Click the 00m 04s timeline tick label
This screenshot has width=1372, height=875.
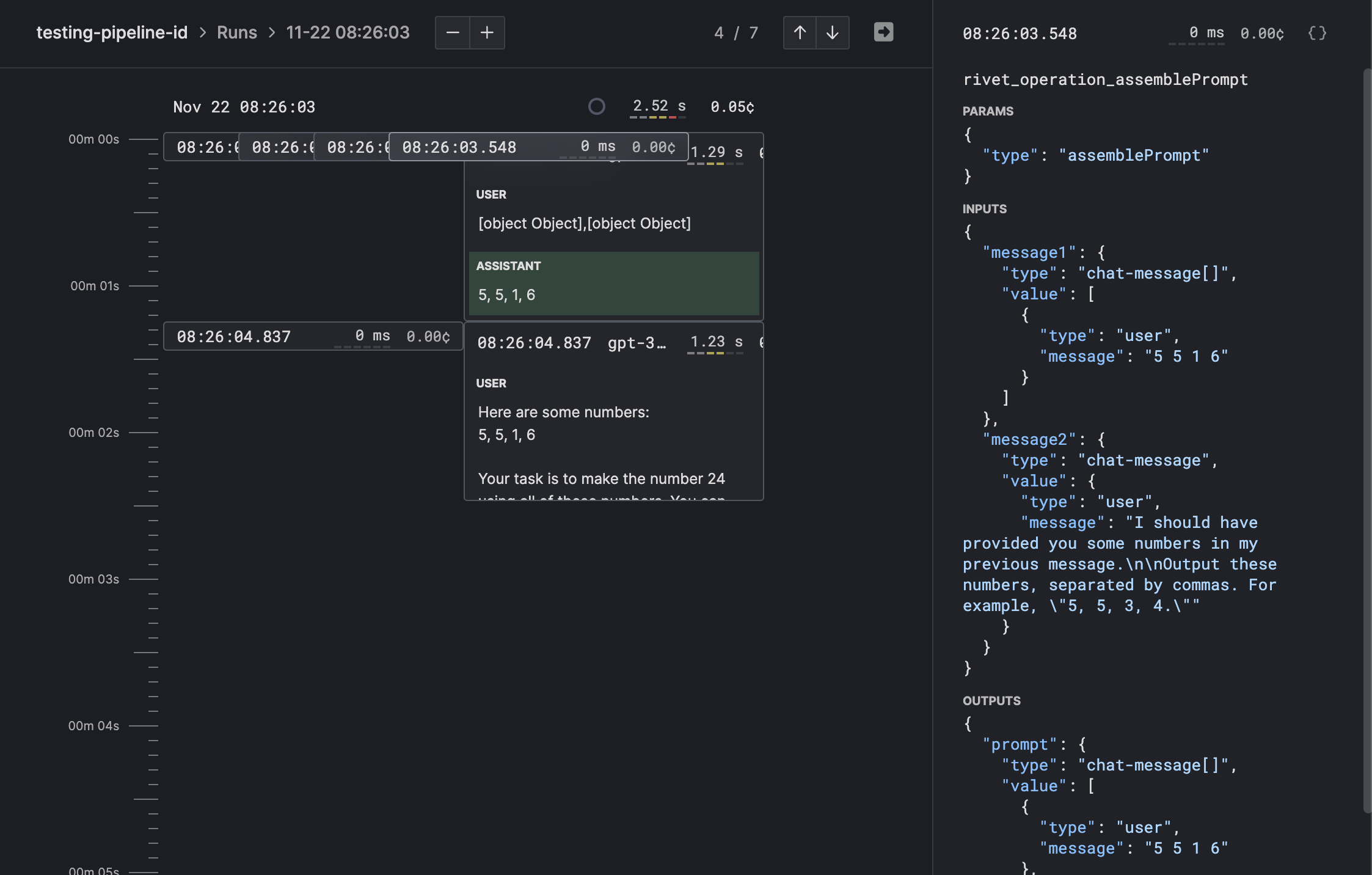(x=93, y=726)
